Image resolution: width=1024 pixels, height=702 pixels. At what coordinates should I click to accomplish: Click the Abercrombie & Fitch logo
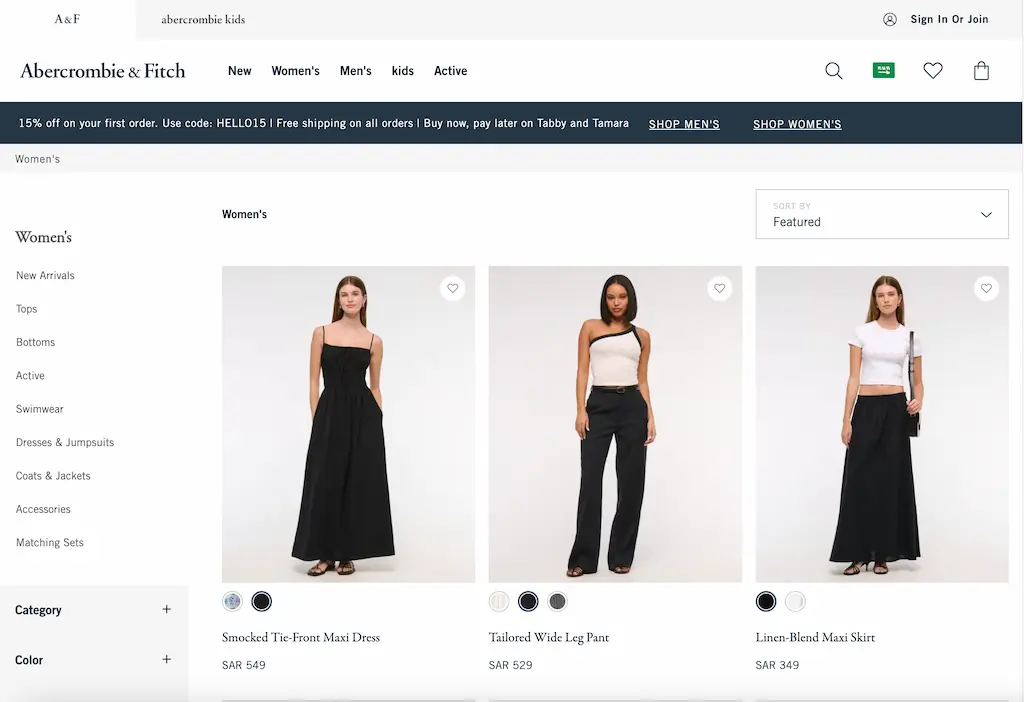point(103,71)
